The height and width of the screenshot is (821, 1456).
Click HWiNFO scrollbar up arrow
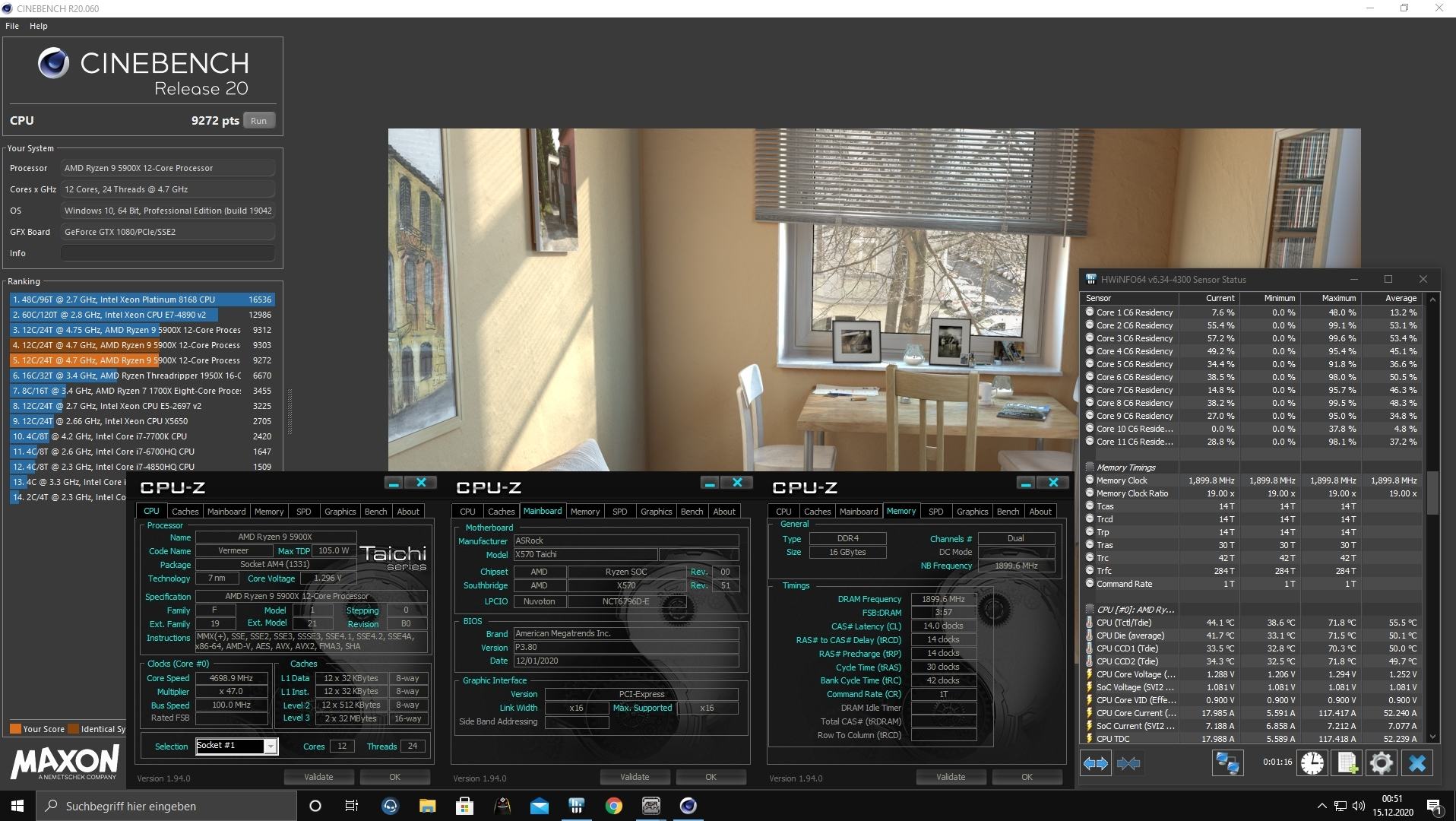click(x=1432, y=300)
